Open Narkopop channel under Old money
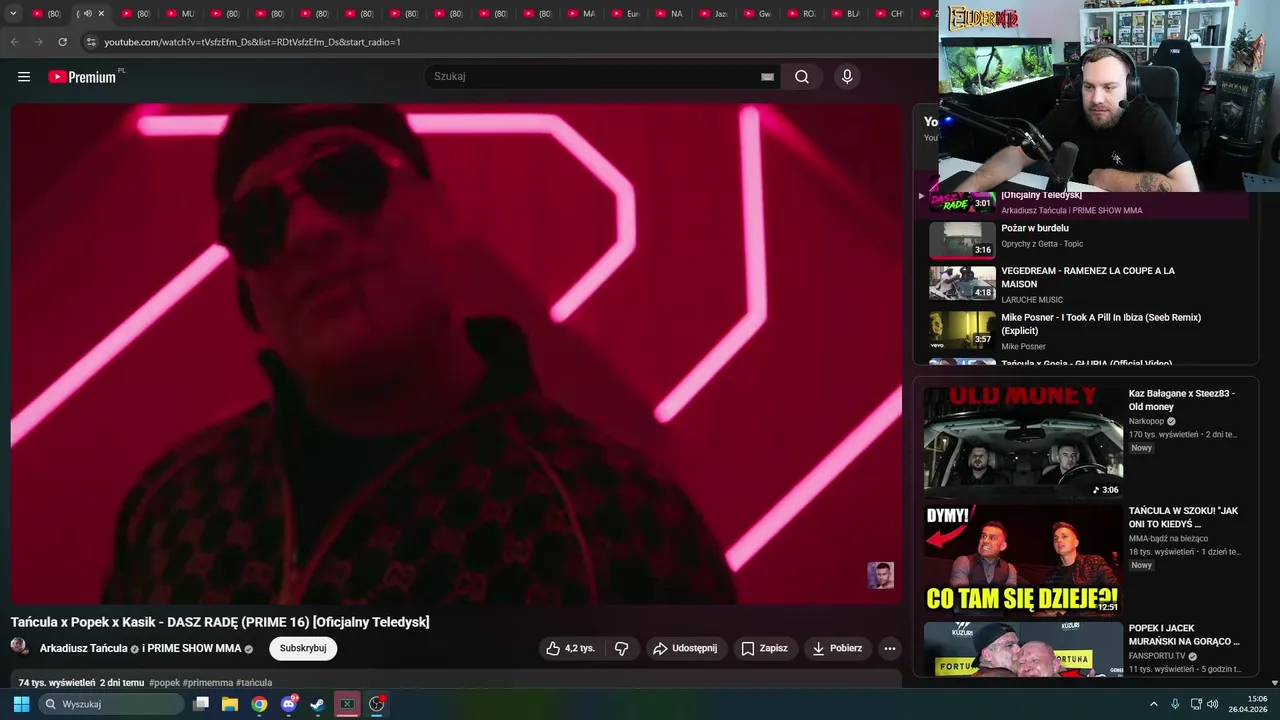 [x=1146, y=421]
